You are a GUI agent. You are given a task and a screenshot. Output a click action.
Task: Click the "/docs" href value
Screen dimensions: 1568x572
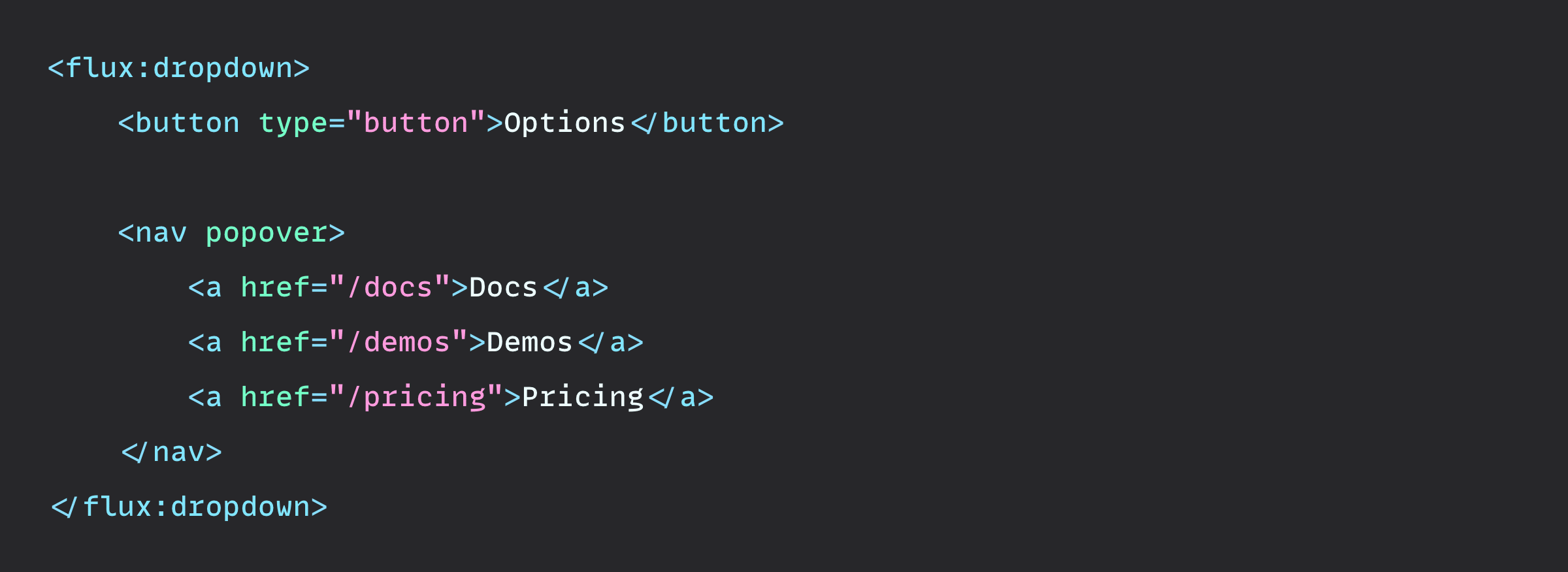click(x=390, y=288)
